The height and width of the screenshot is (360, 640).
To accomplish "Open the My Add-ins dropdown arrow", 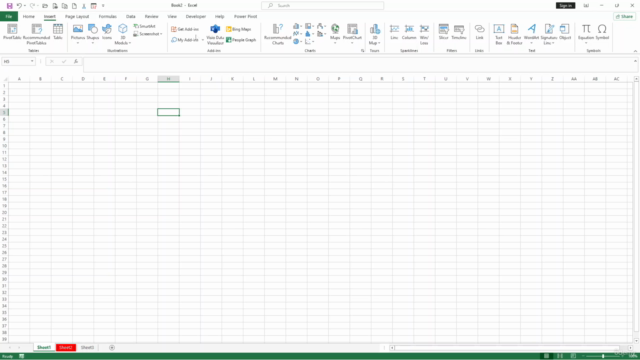I will (x=202, y=40).
